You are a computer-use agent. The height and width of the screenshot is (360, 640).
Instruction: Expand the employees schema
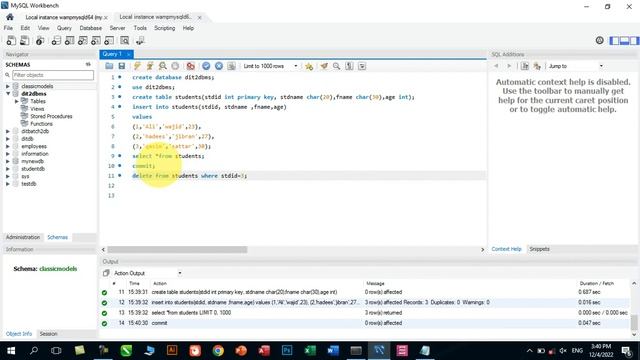pyautogui.click(x=7, y=146)
